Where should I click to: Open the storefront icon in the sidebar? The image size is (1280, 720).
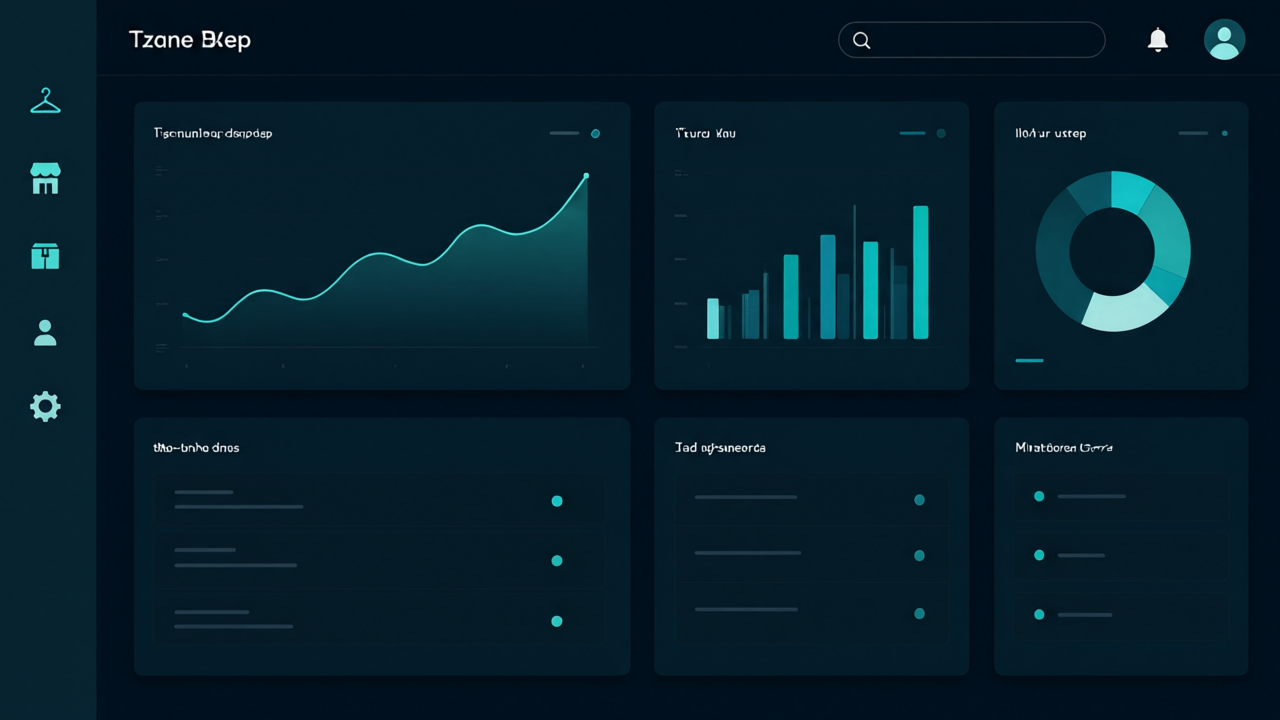pyautogui.click(x=45, y=179)
